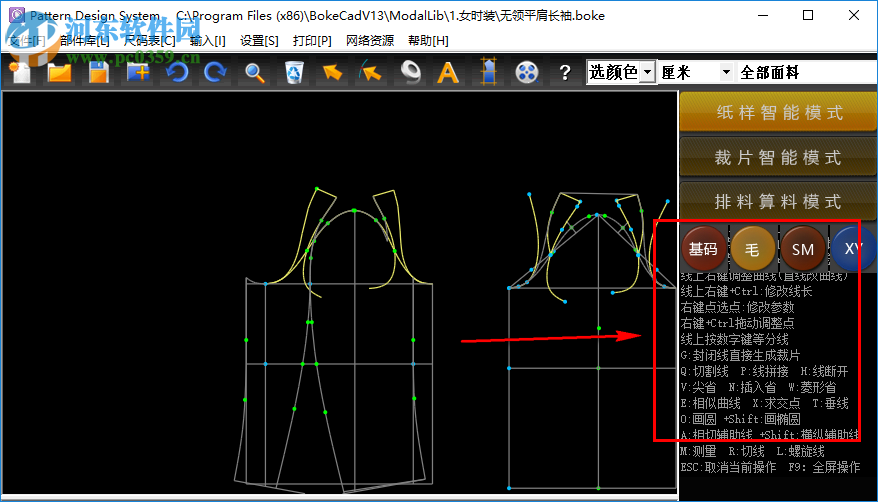Viewport: 878px width, 502px height.
Task: Open the 文件[F] menu
Action: [27, 41]
